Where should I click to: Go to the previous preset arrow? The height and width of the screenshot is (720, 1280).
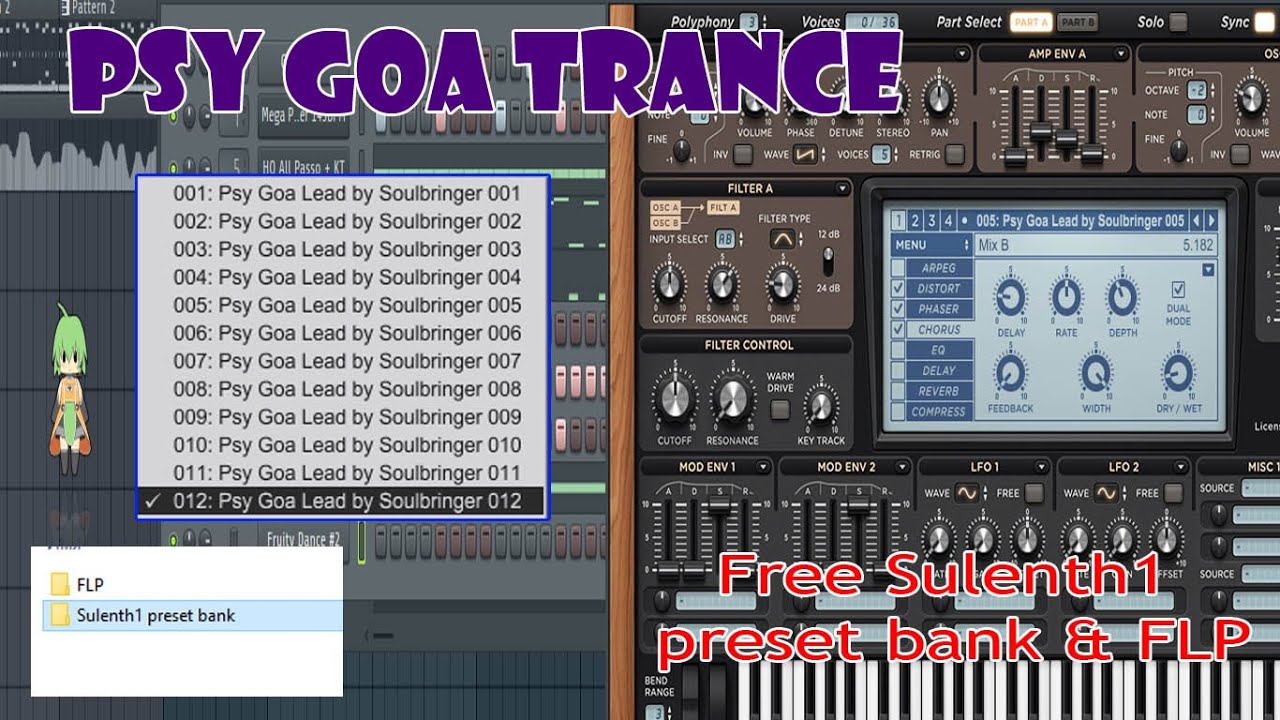(1196, 220)
